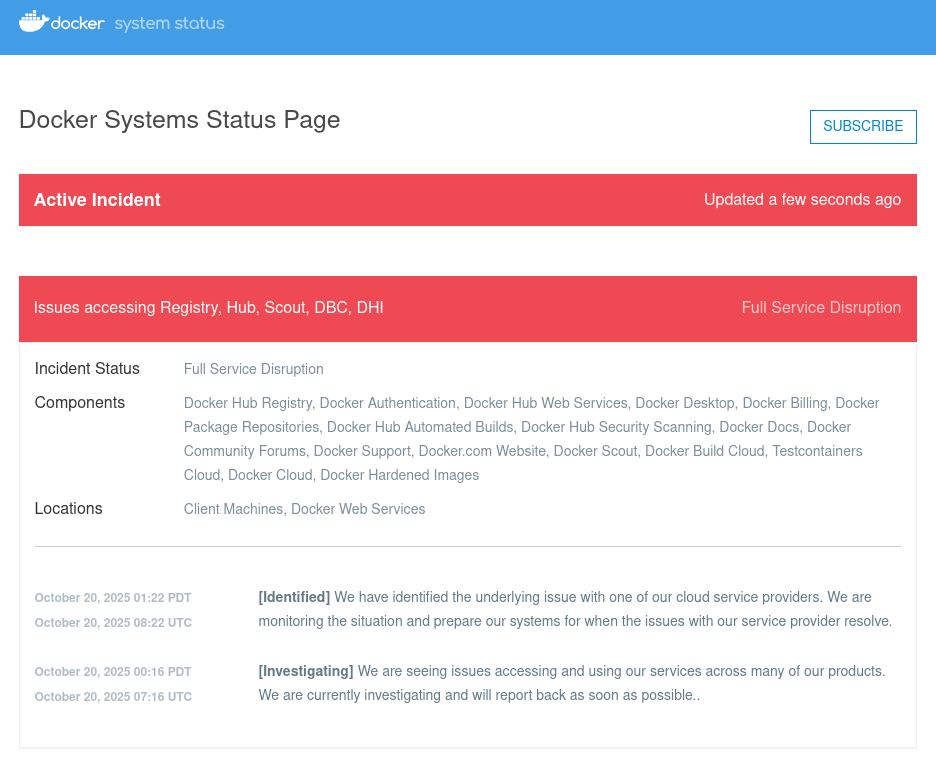
Task: Click the Docker whale logo icon
Action: (33, 22)
